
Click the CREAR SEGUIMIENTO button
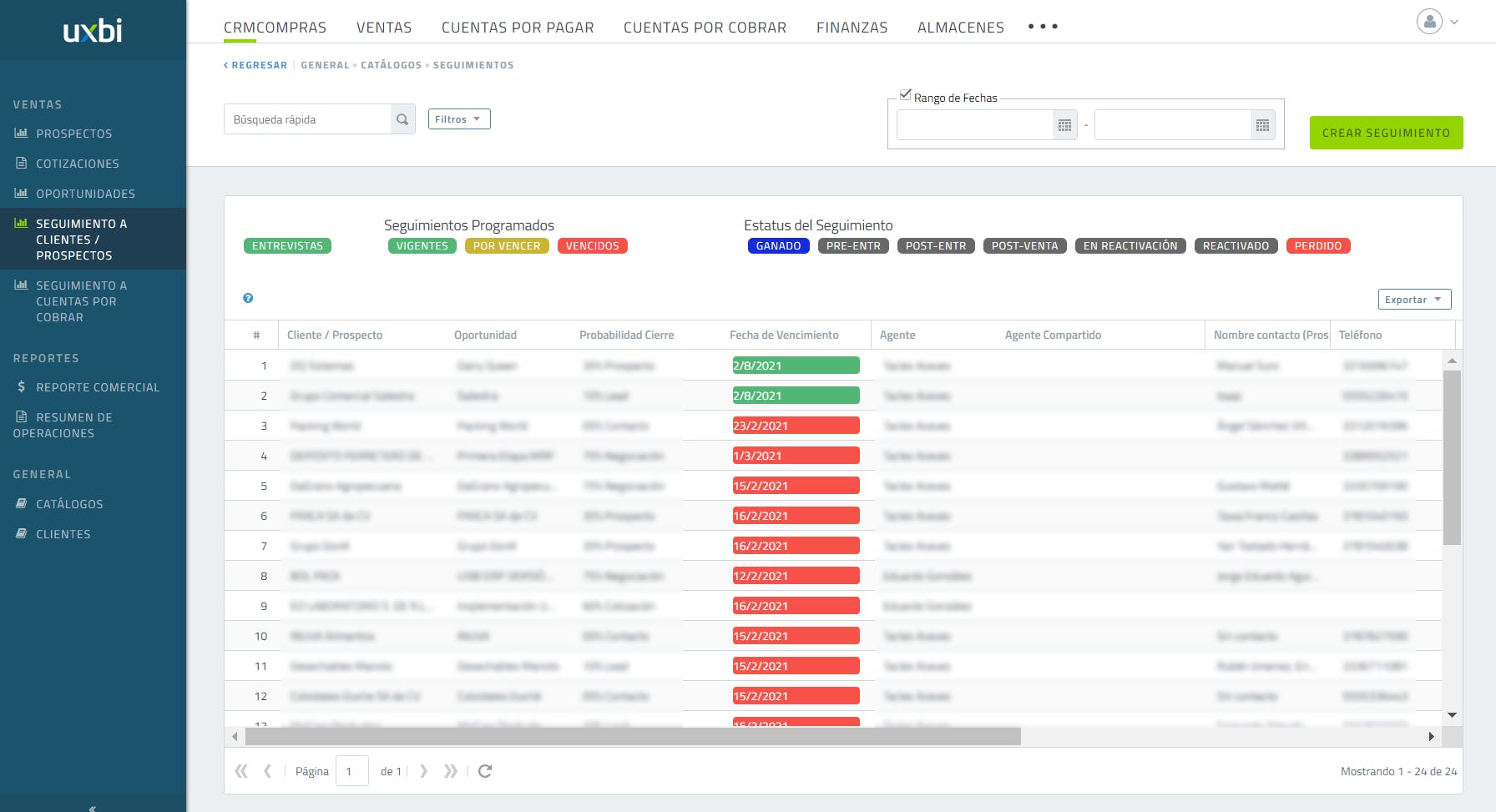(1386, 133)
